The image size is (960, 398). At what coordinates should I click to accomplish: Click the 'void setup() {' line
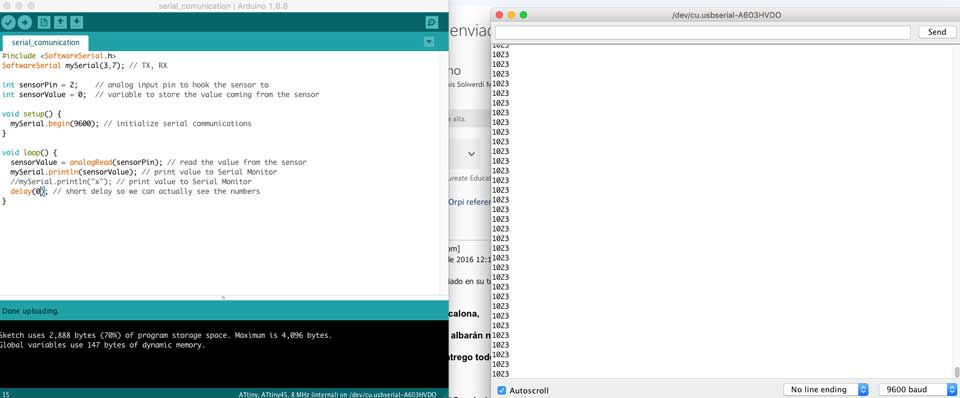32,114
